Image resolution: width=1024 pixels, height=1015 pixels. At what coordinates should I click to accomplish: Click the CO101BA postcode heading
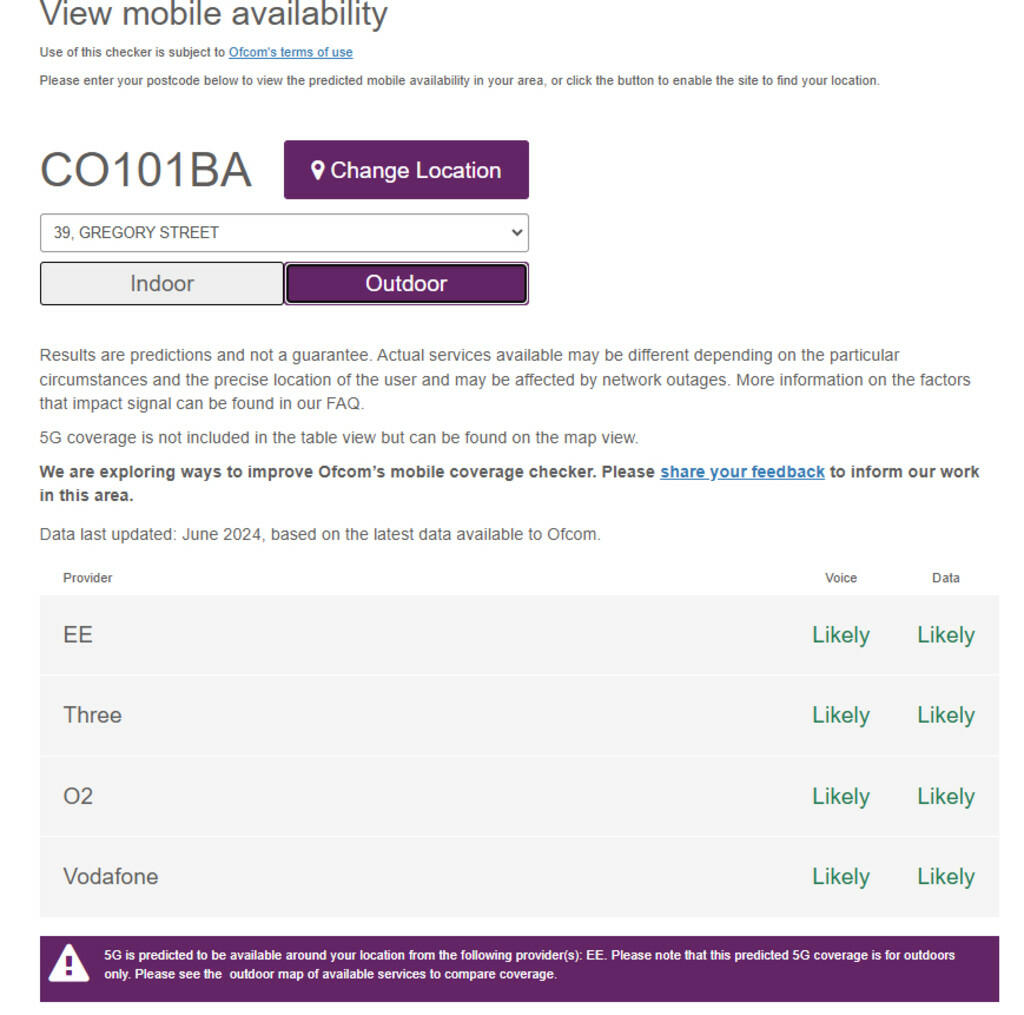146,170
